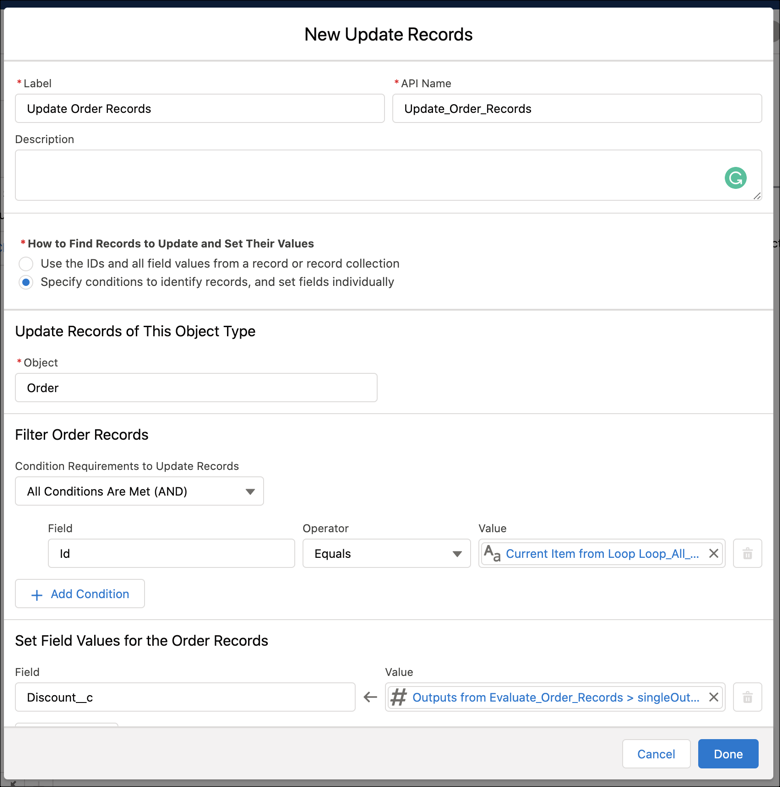The width and height of the screenshot is (780, 787).
Task: Select Use the IDs and all field values
Action: pos(26,264)
